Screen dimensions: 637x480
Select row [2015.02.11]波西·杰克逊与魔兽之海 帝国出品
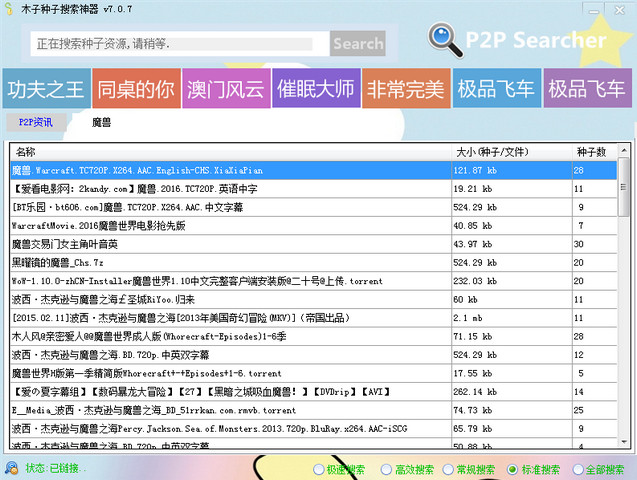313,318
